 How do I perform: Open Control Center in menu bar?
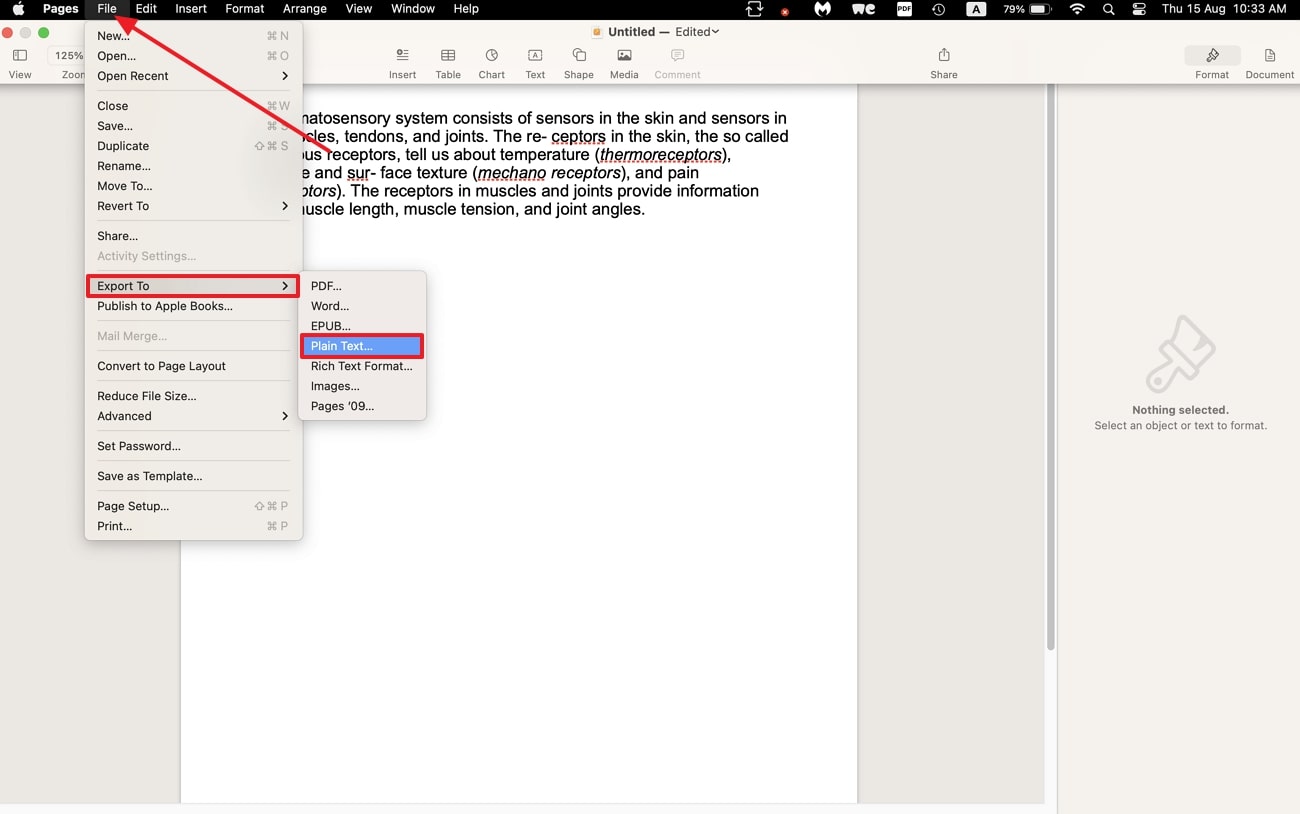[x=1139, y=9]
